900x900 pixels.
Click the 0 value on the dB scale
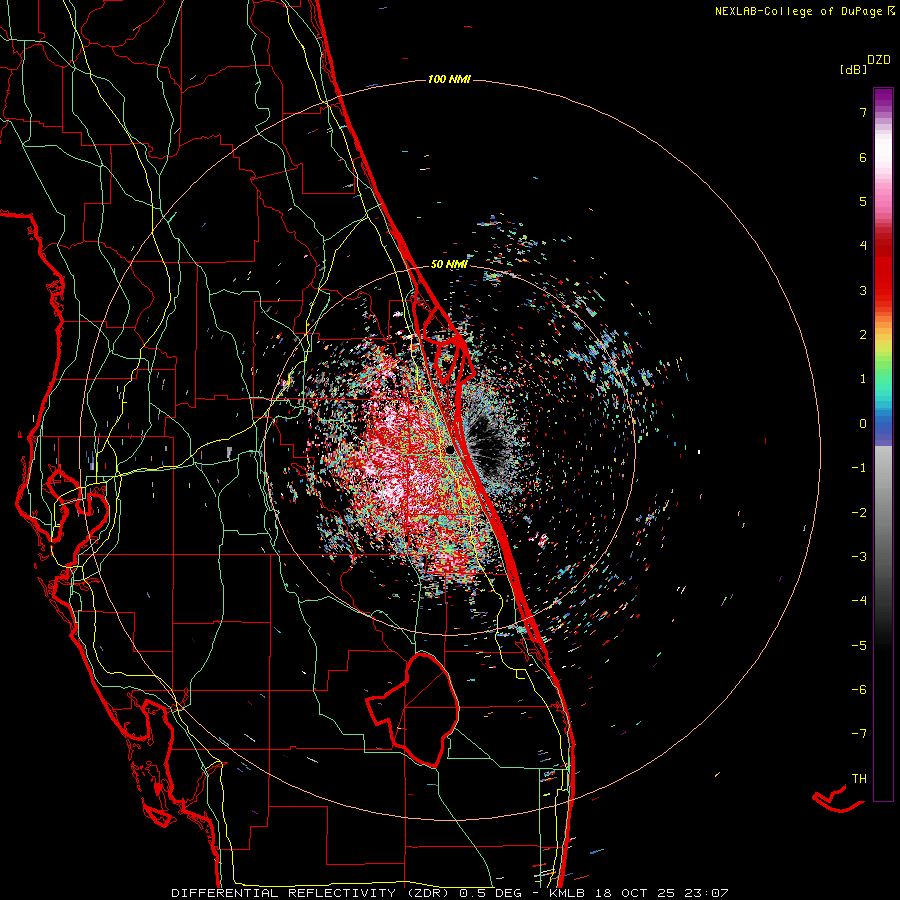(x=863, y=424)
